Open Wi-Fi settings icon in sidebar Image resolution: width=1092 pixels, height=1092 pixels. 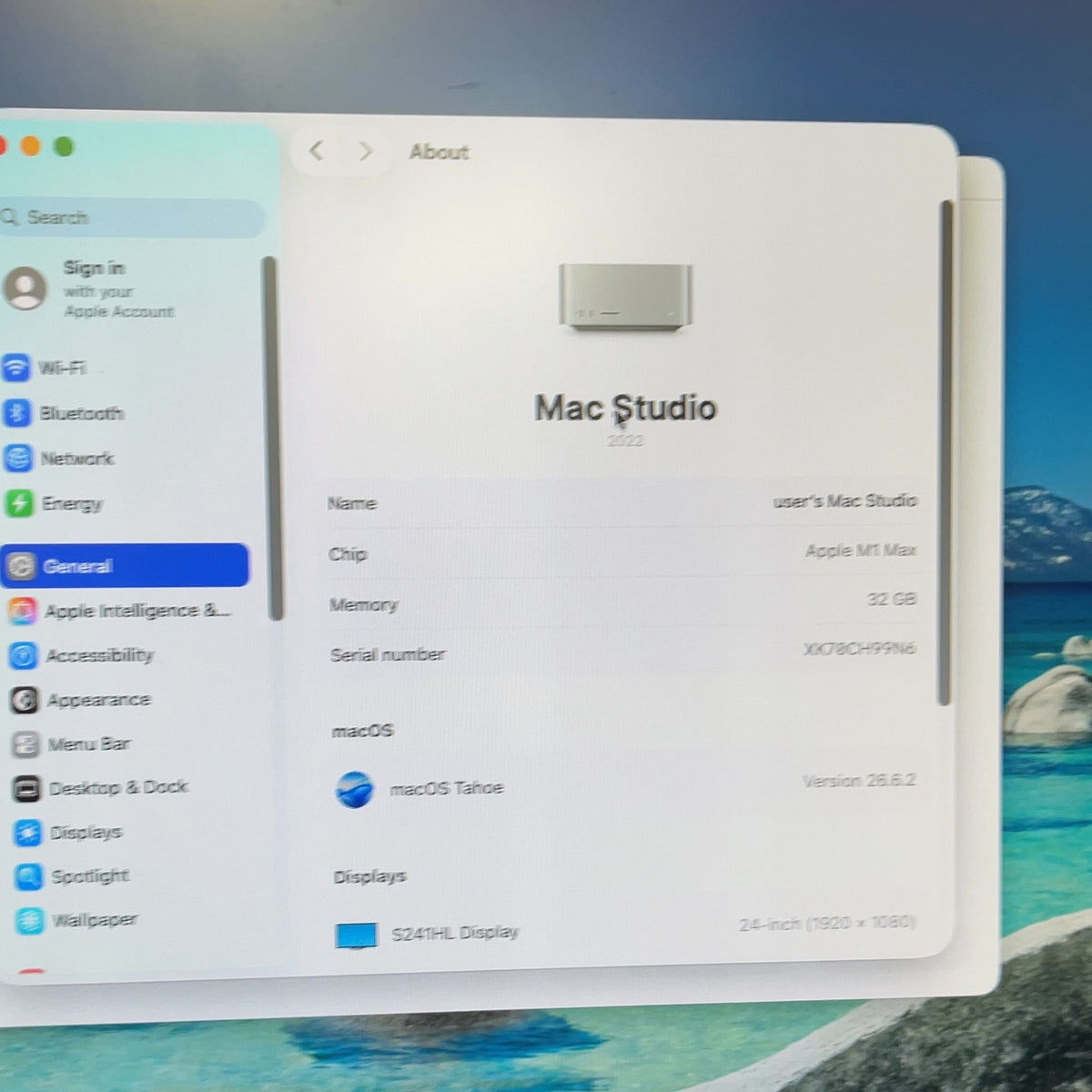pyautogui.click(x=16, y=368)
